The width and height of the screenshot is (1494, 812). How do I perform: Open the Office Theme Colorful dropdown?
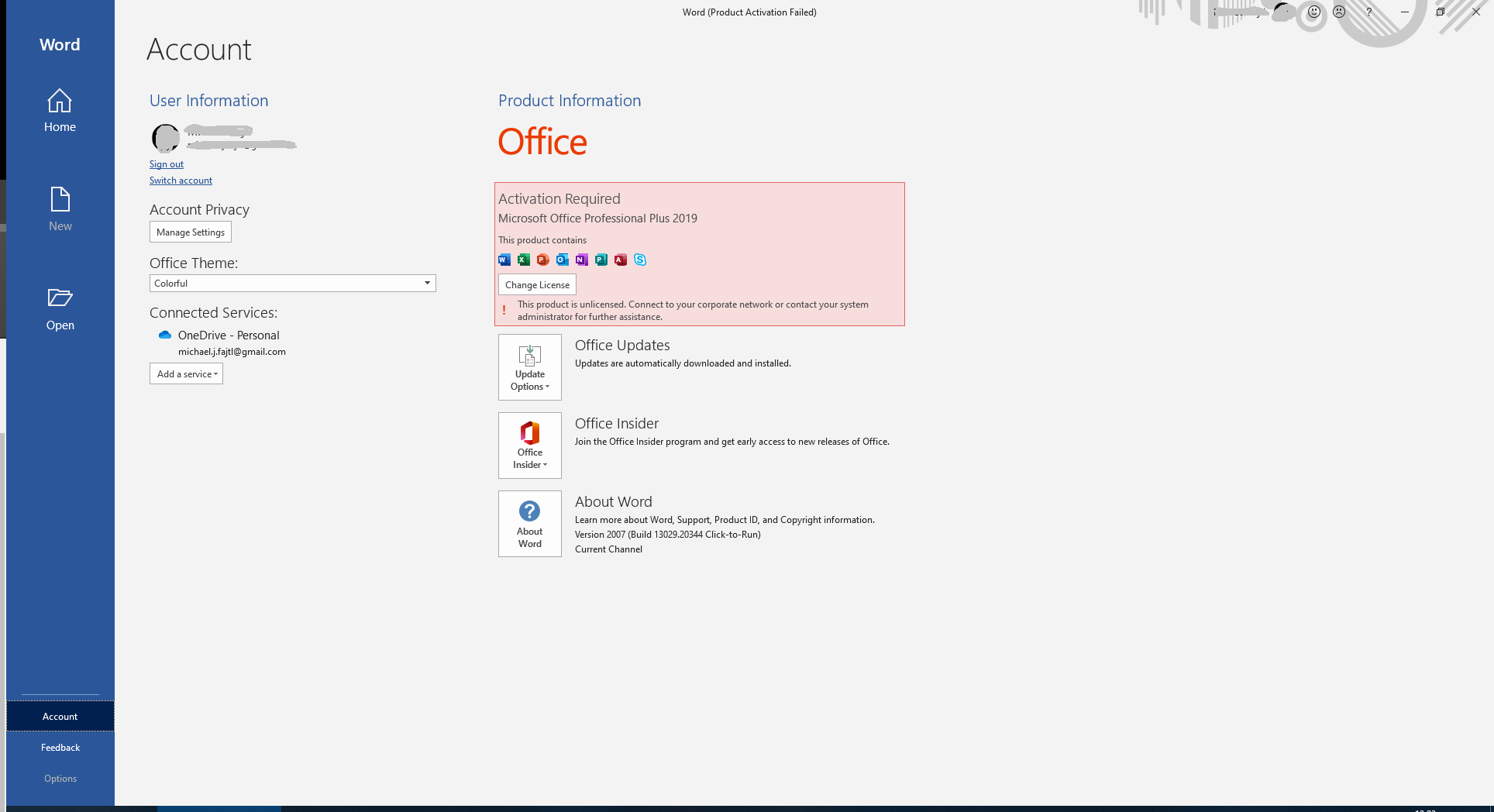coord(293,284)
